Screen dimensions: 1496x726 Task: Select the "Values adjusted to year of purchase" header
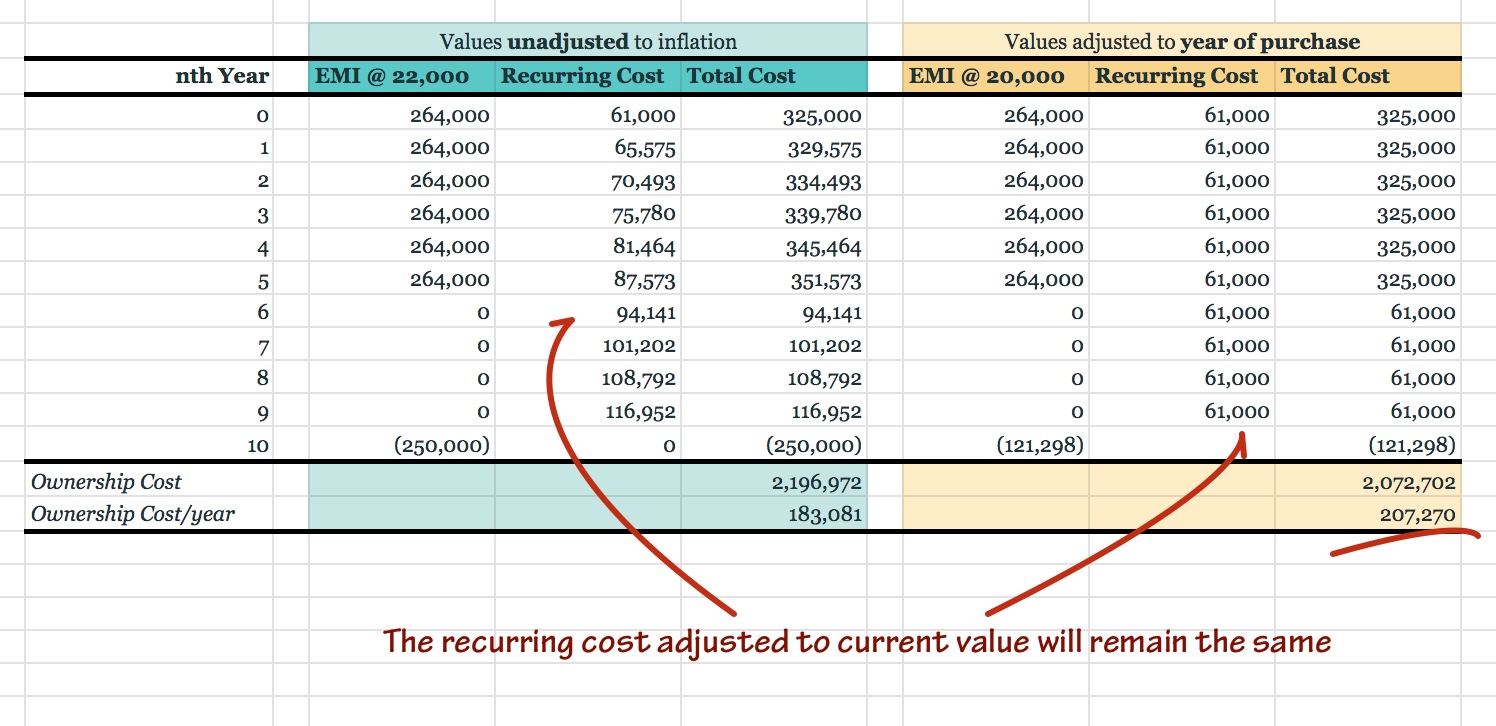[x=1180, y=41]
